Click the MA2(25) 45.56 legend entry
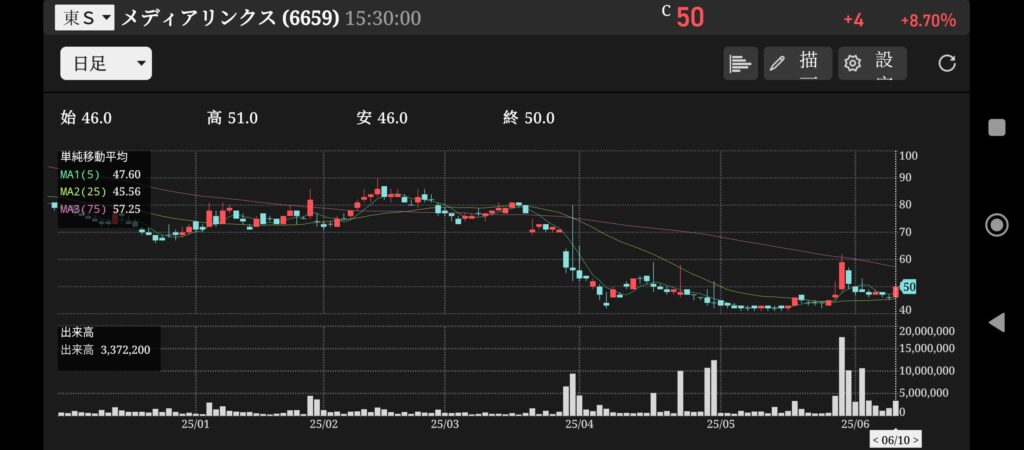This screenshot has width=1024, height=450. click(x=99, y=192)
